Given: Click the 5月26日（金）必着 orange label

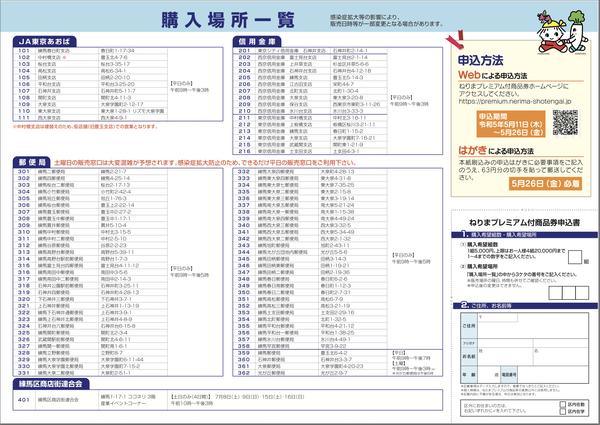Looking at the screenshot, I should (x=545, y=184).
